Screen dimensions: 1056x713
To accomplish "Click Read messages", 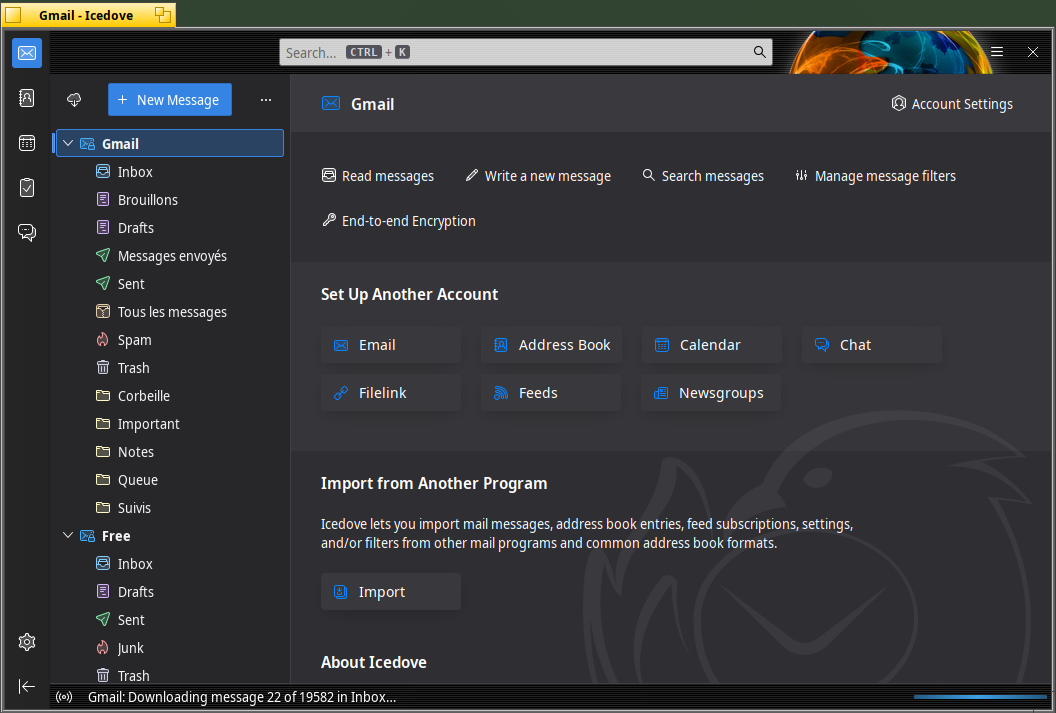I will tap(378, 176).
